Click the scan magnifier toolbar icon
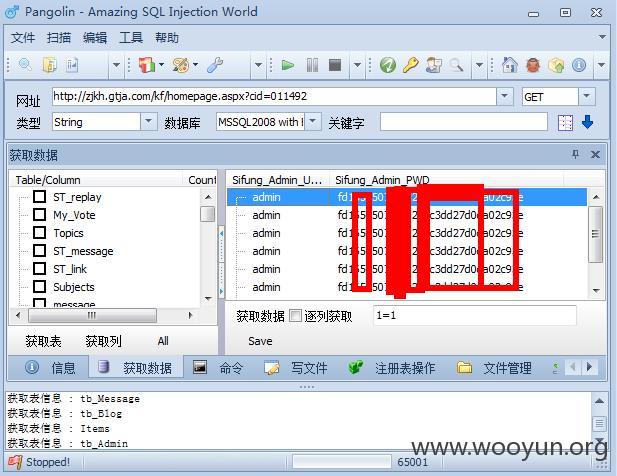This screenshot has height=476, width=617. click(x=26, y=65)
